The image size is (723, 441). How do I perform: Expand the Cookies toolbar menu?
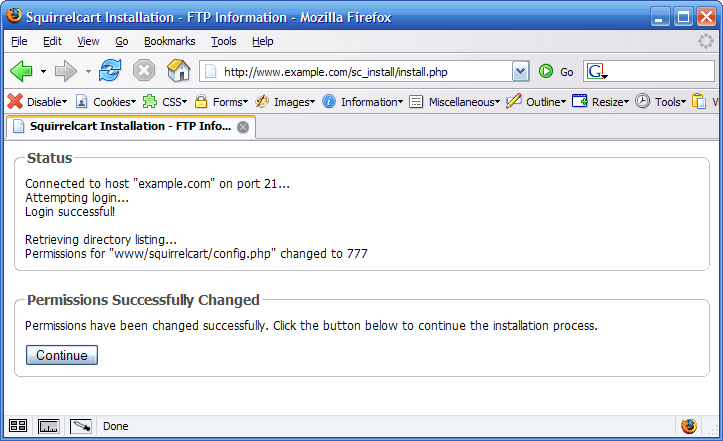coord(105,101)
